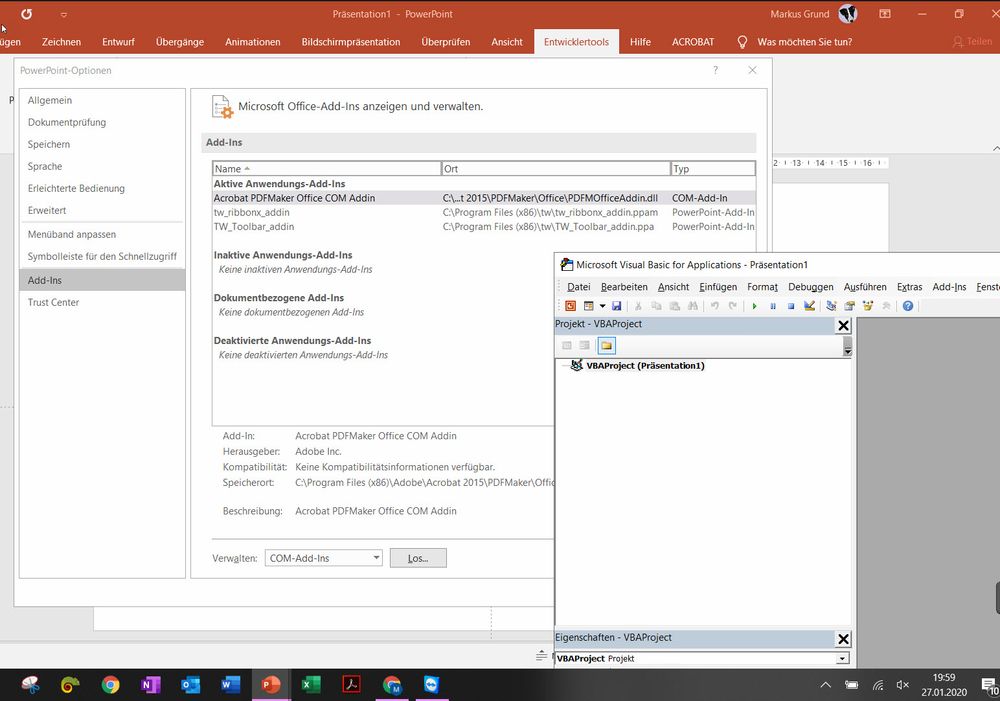Sort add-ins by the Typ column header
This screenshot has width=1000, height=701.
[x=713, y=169]
